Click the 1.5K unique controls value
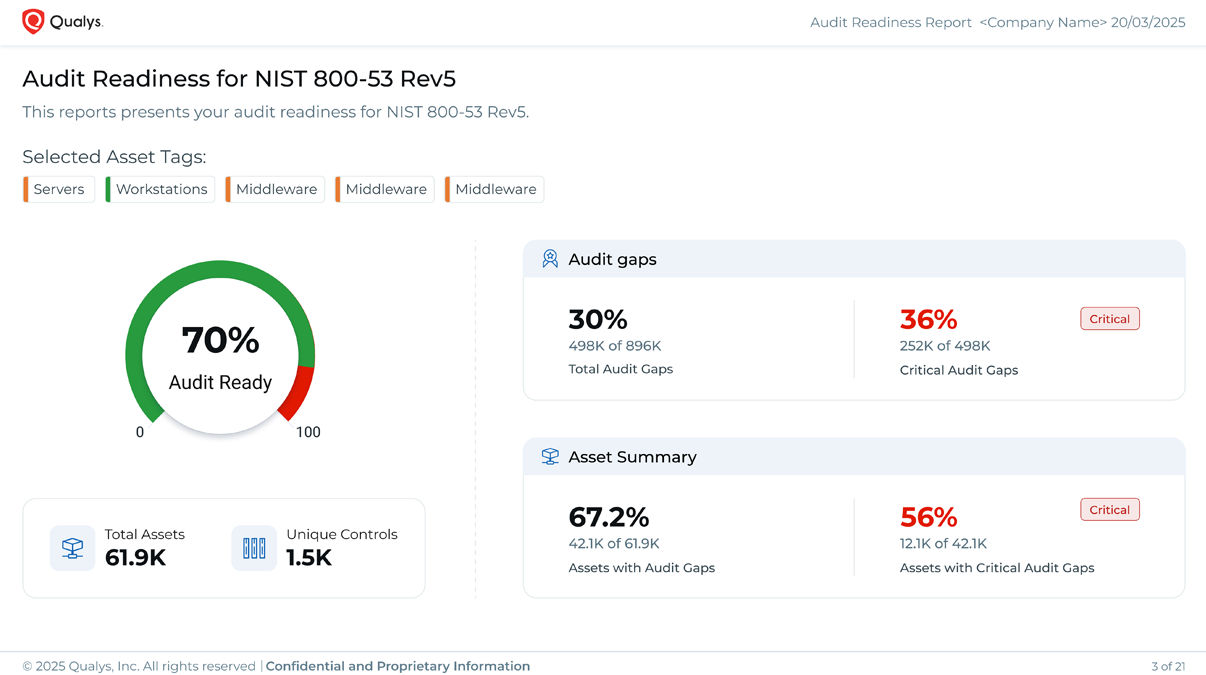Image resolution: width=1206 pixels, height=675 pixels. point(309,558)
